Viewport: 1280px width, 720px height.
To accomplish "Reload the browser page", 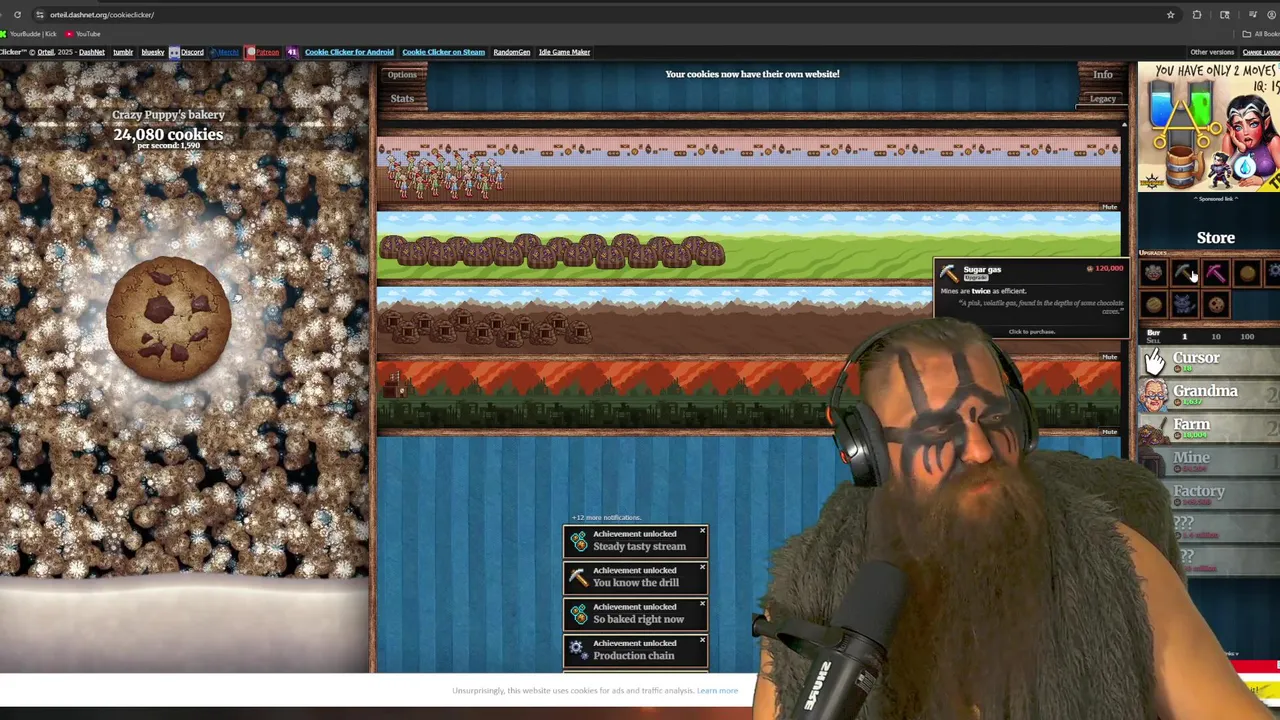I will click(x=17, y=15).
